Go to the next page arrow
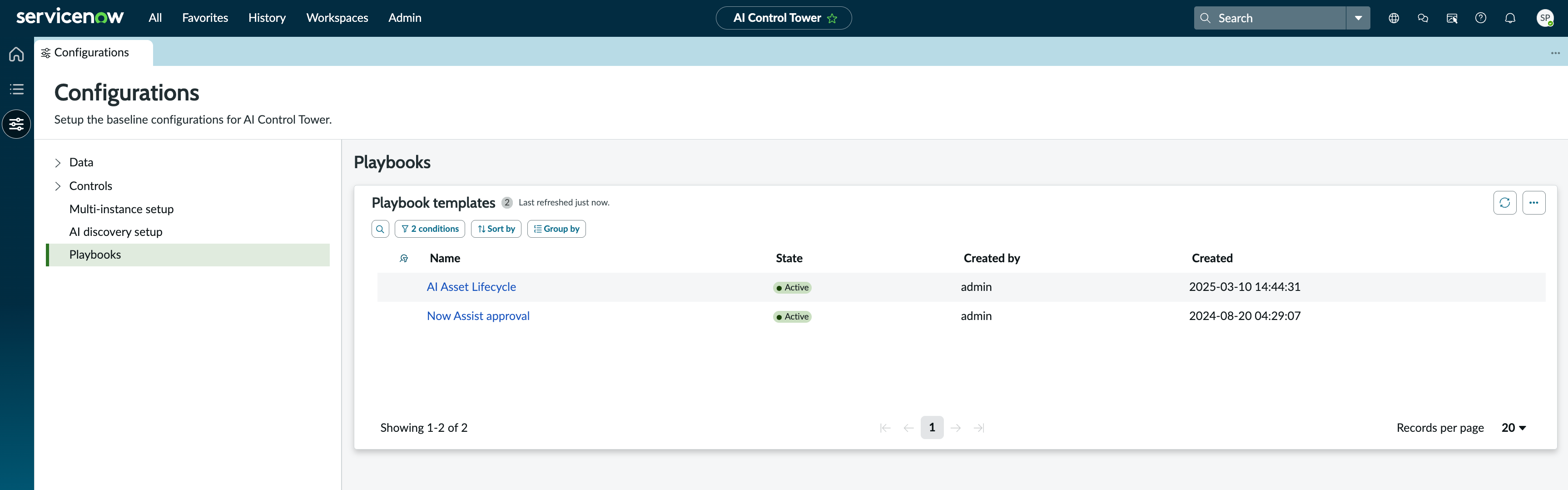This screenshot has width=1568, height=490. pyautogui.click(x=956, y=428)
